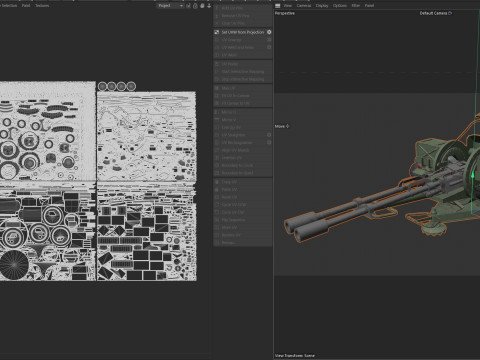Screen dimensions: 480x360
Task: Click the Flip Sequence command
Action: 243,220
